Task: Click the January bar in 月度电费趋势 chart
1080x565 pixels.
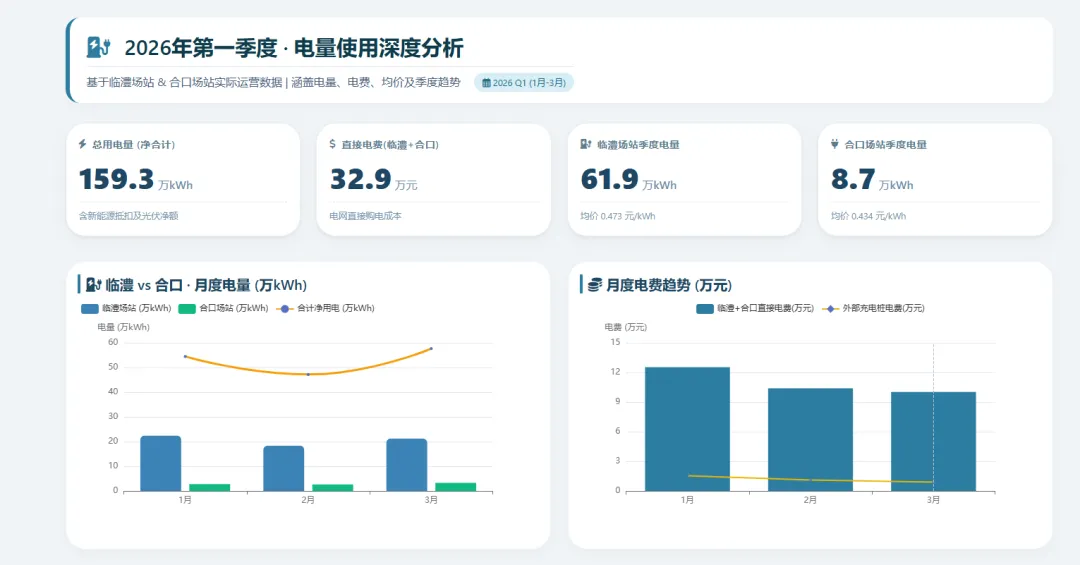Action: click(687, 429)
